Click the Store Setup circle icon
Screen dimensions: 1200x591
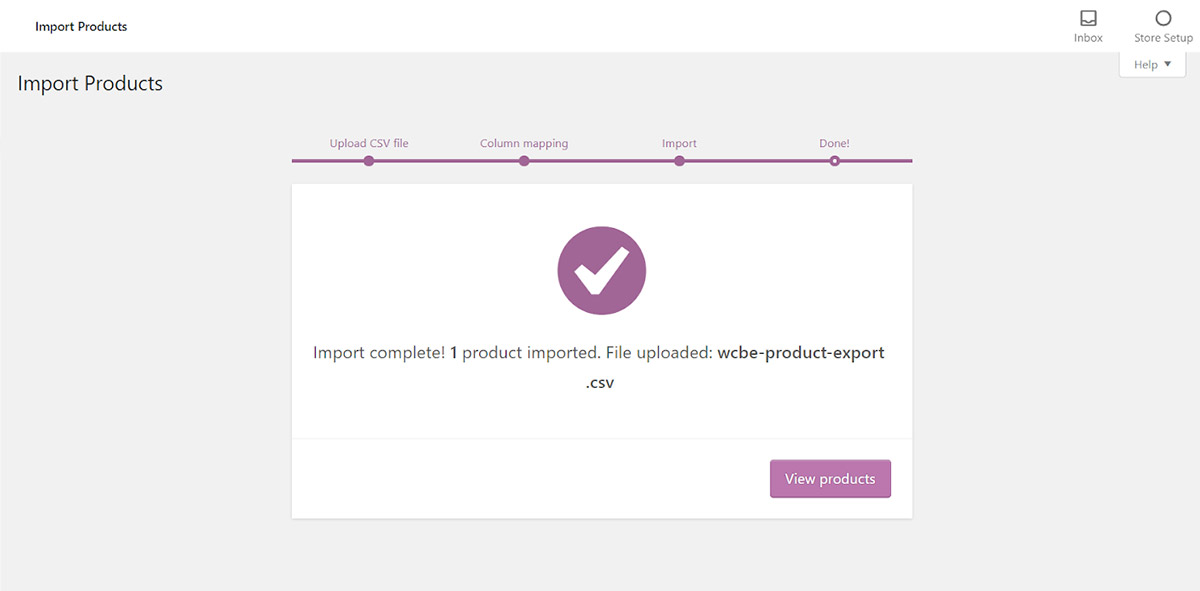(x=1163, y=18)
